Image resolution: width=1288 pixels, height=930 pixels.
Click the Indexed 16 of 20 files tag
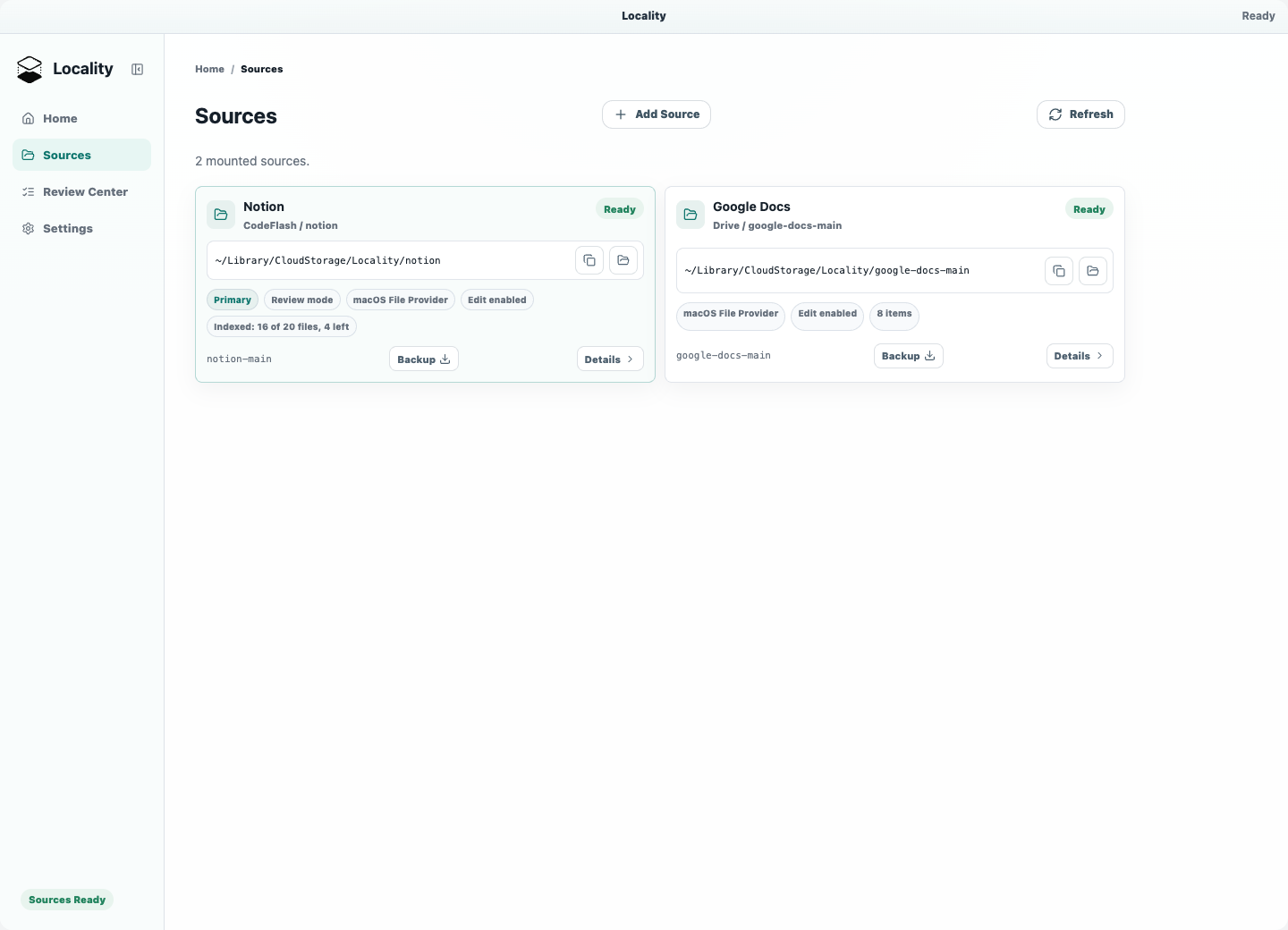pos(282,326)
